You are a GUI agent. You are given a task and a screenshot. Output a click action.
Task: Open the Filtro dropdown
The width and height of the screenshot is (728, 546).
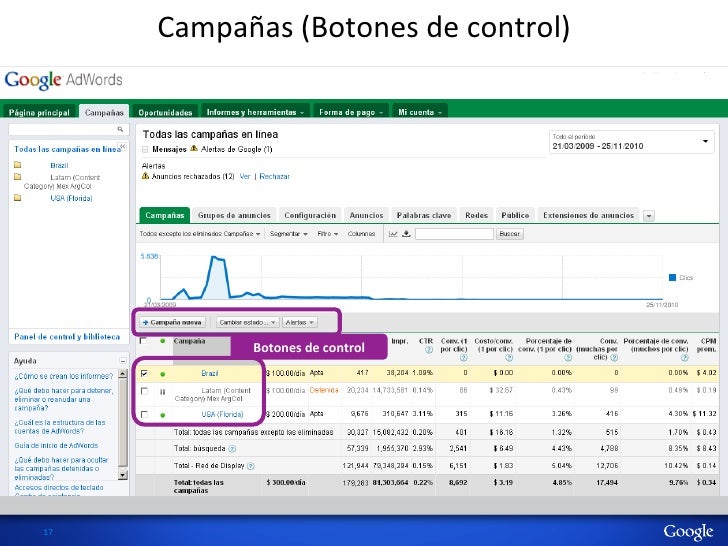click(x=328, y=234)
